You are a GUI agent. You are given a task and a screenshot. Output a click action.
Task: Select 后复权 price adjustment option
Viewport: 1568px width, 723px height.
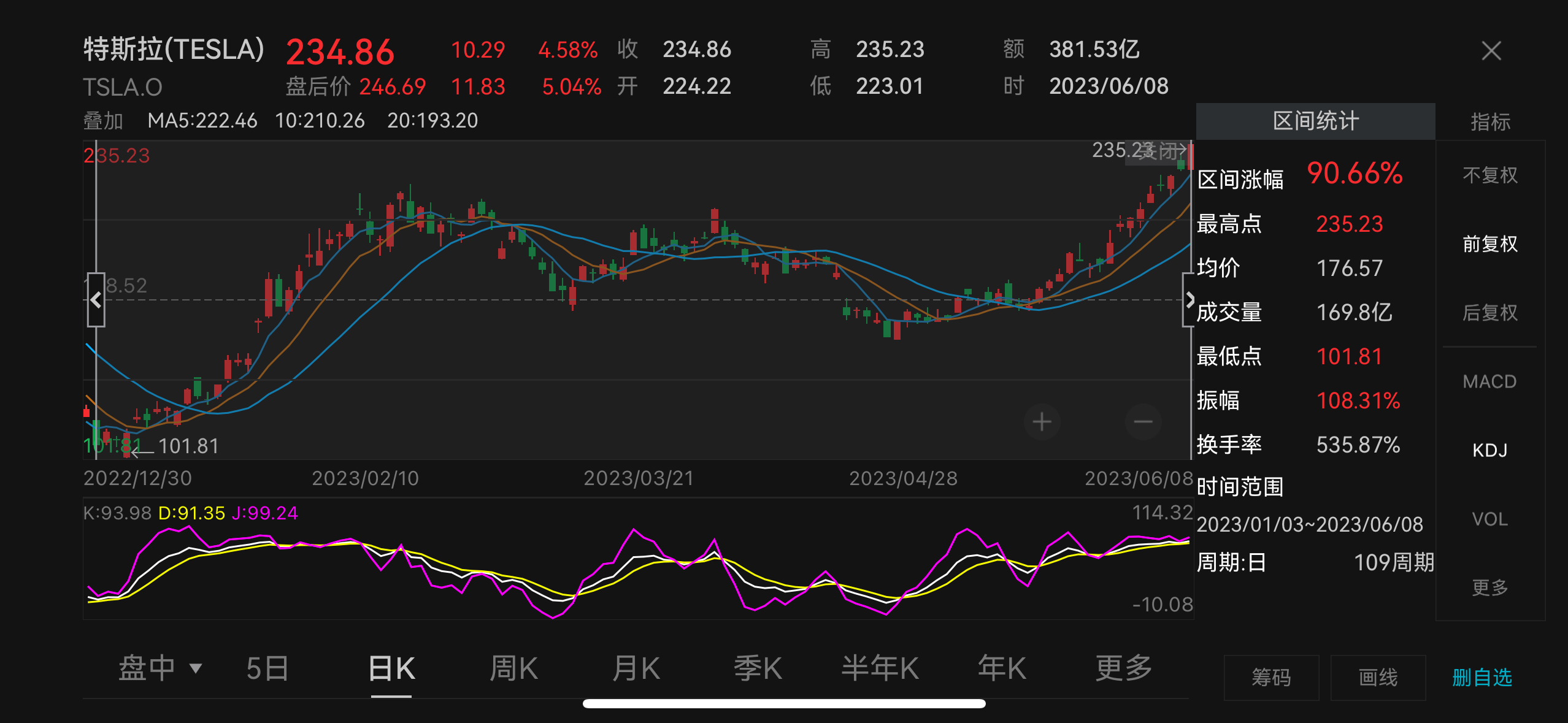[1490, 313]
